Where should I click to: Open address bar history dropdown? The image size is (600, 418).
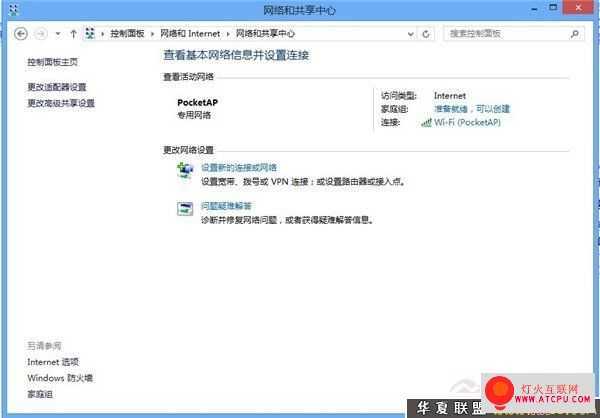411,34
